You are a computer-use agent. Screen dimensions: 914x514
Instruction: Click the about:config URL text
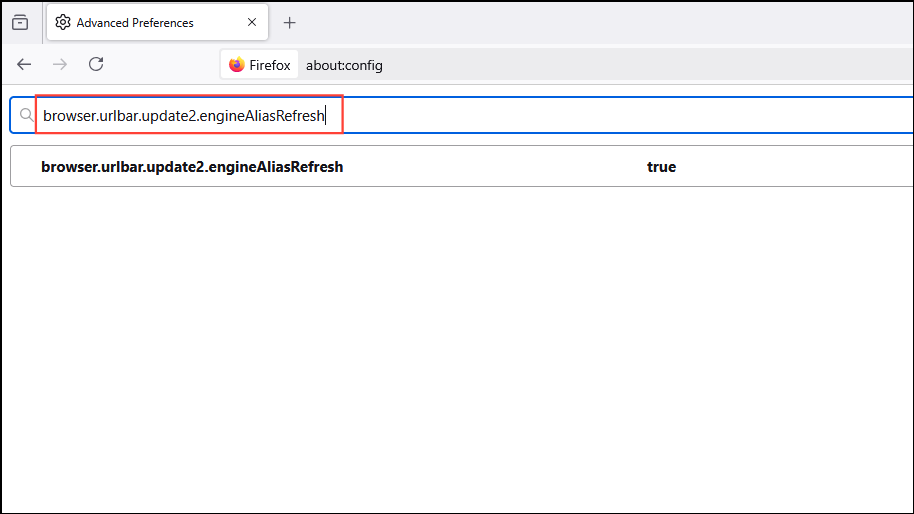[344, 65]
